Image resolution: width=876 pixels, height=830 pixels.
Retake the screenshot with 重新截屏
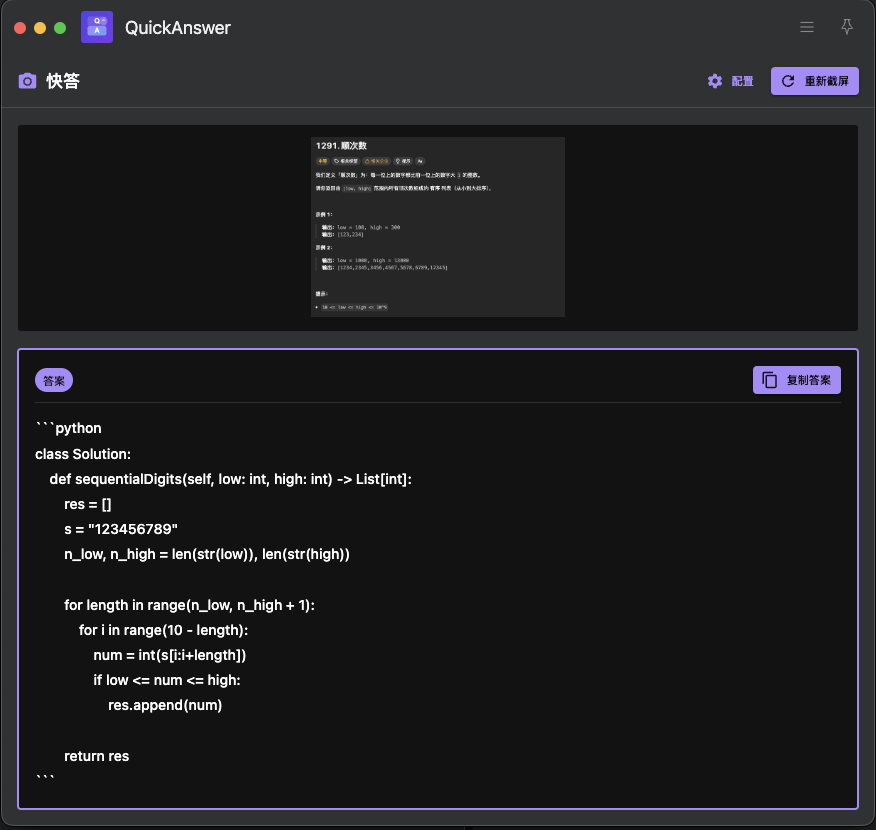(x=814, y=81)
